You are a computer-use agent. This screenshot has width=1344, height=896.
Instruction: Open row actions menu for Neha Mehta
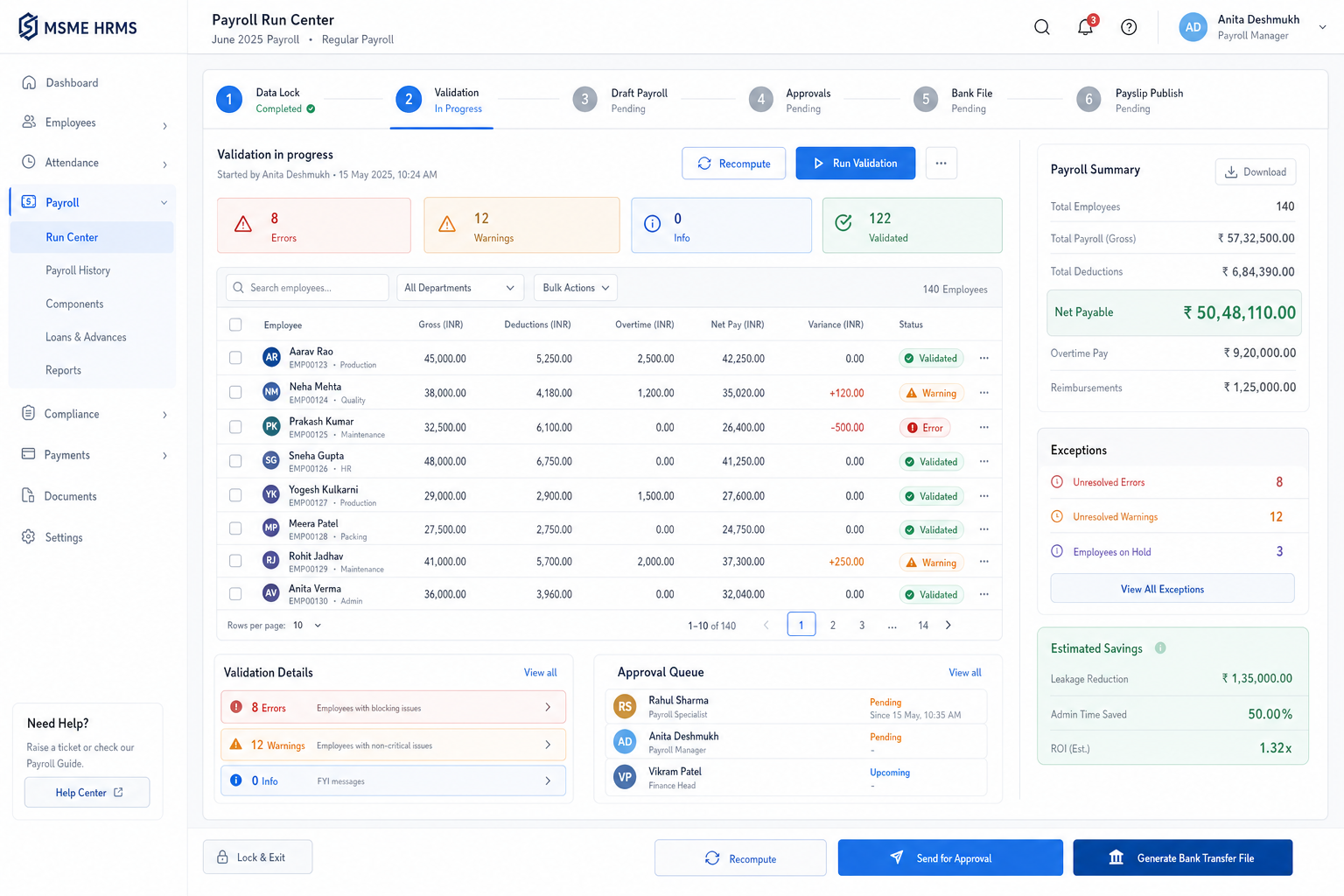[984, 393]
